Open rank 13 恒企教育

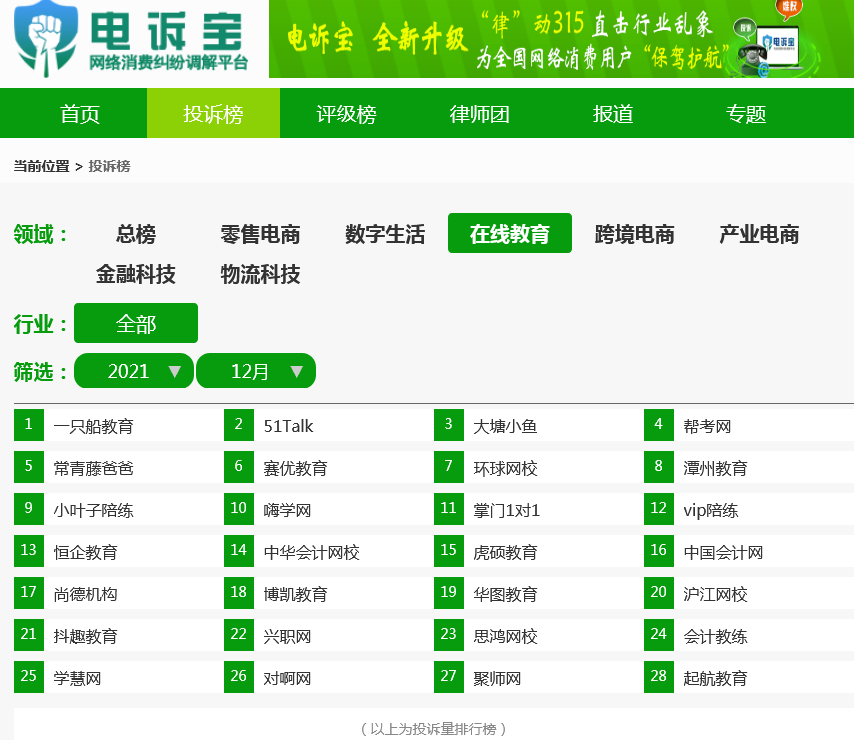click(86, 552)
